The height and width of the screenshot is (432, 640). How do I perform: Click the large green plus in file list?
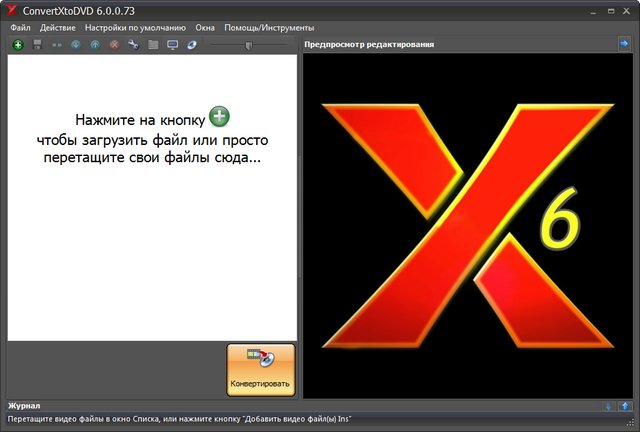(x=220, y=118)
